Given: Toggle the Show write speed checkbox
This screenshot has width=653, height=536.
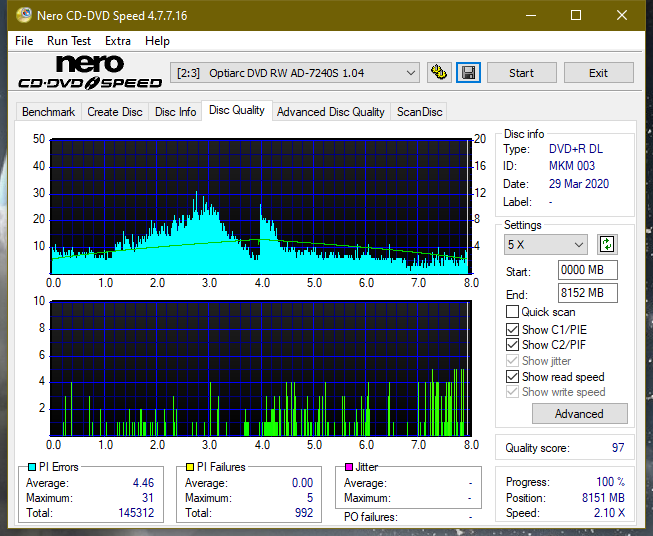Looking at the screenshot, I should [x=512, y=391].
